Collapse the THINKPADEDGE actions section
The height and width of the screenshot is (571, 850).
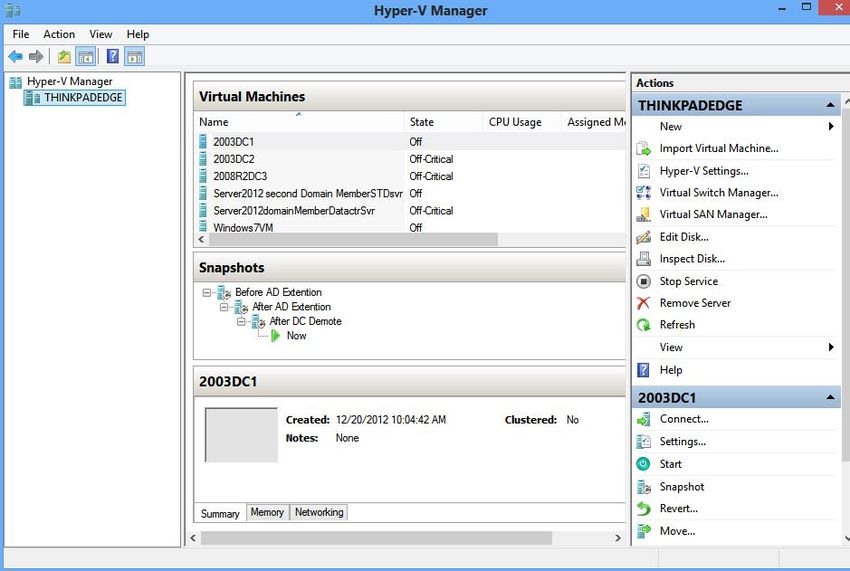pyautogui.click(x=830, y=105)
